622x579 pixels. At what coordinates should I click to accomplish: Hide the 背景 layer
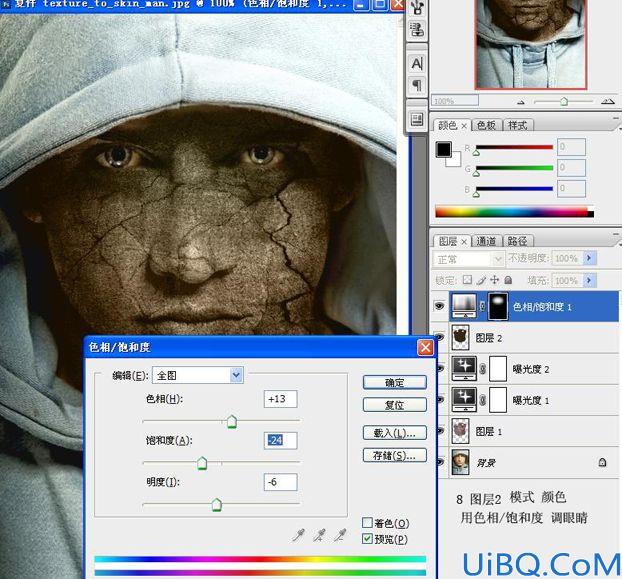[x=441, y=462]
